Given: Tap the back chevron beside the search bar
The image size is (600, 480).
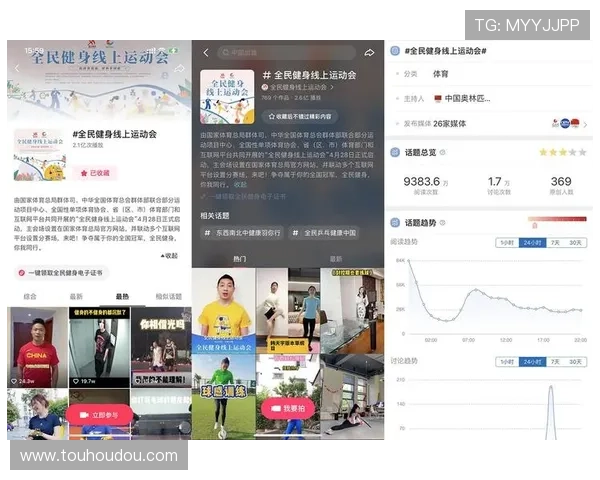Looking at the screenshot, I should (x=206, y=53).
